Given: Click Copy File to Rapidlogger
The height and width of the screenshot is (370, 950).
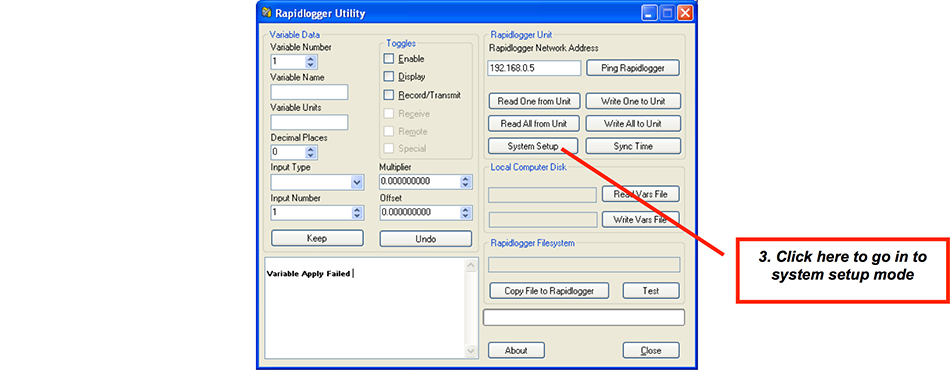Looking at the screenshot, I should tap(549, 291).
